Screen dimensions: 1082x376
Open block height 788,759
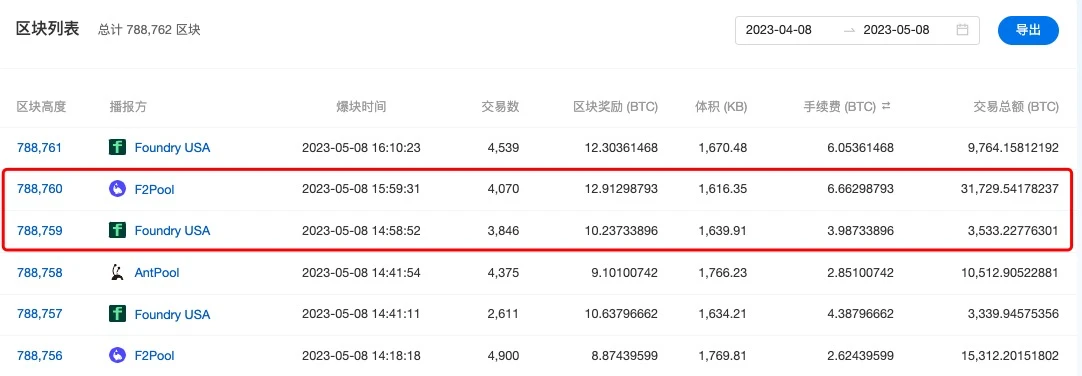[x=39, y=230]
